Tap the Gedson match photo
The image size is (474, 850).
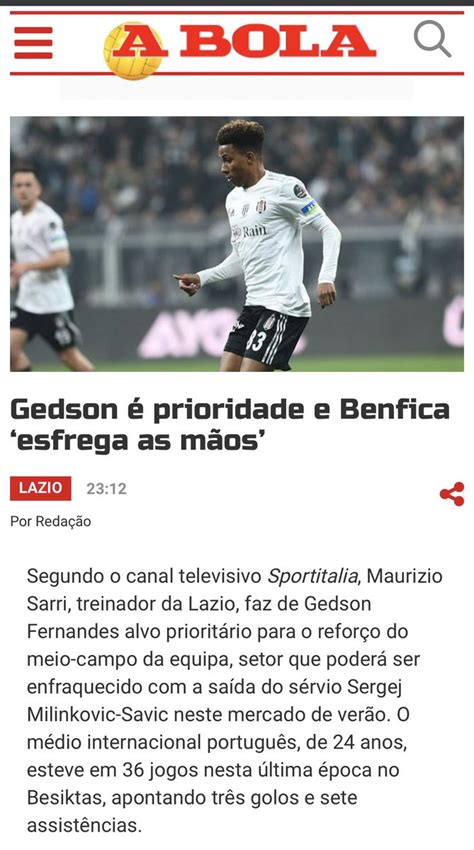click(x=237, y=244)
